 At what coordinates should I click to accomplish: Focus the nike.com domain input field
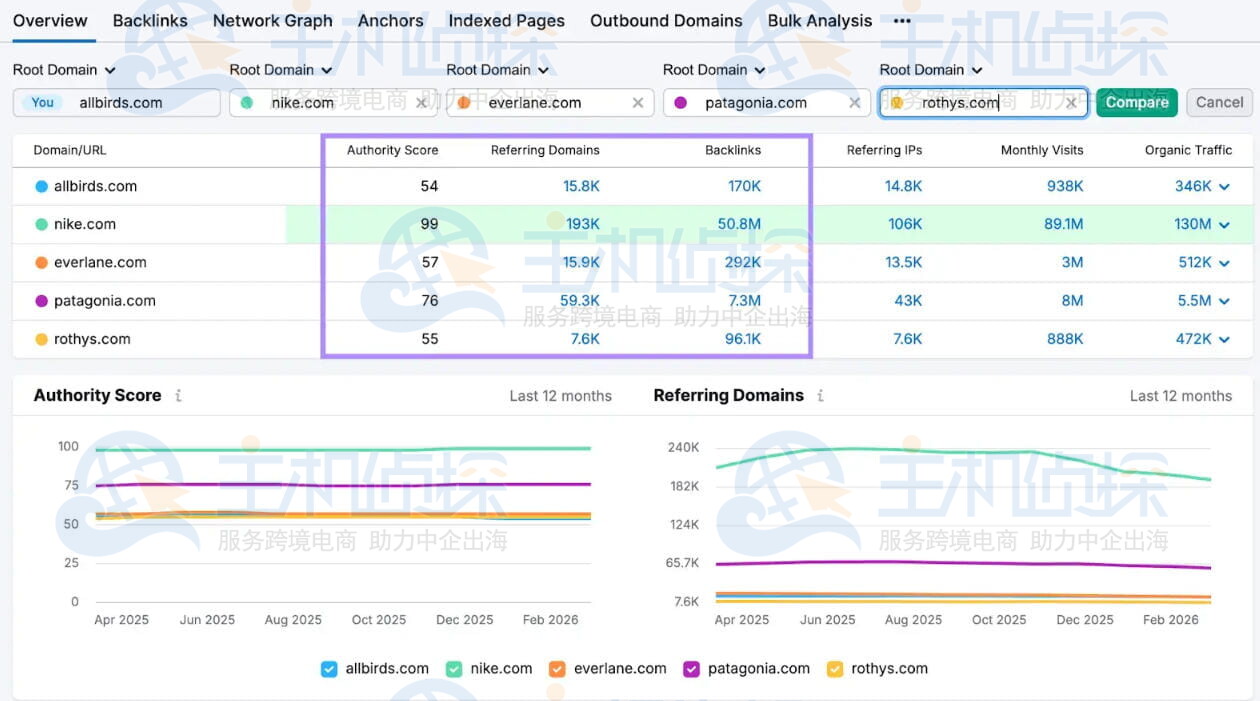click(333, 102)
